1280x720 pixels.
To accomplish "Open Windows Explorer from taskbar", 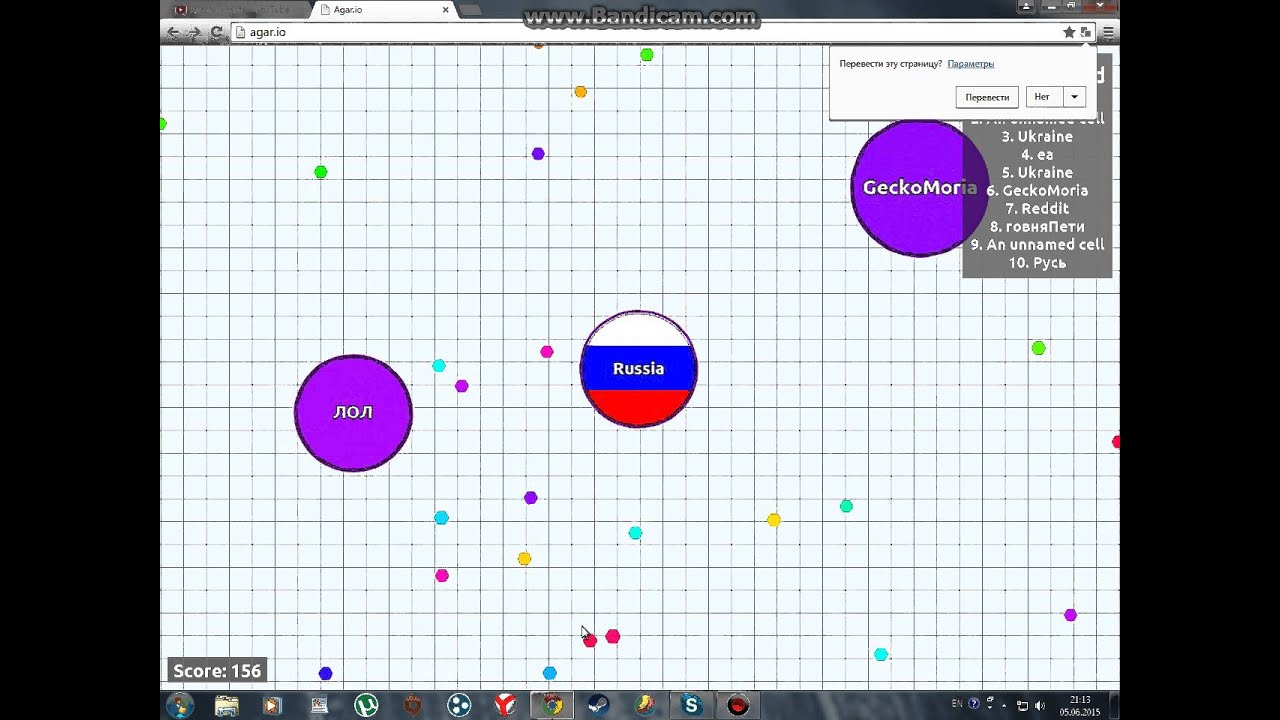I will click(227, 705).
